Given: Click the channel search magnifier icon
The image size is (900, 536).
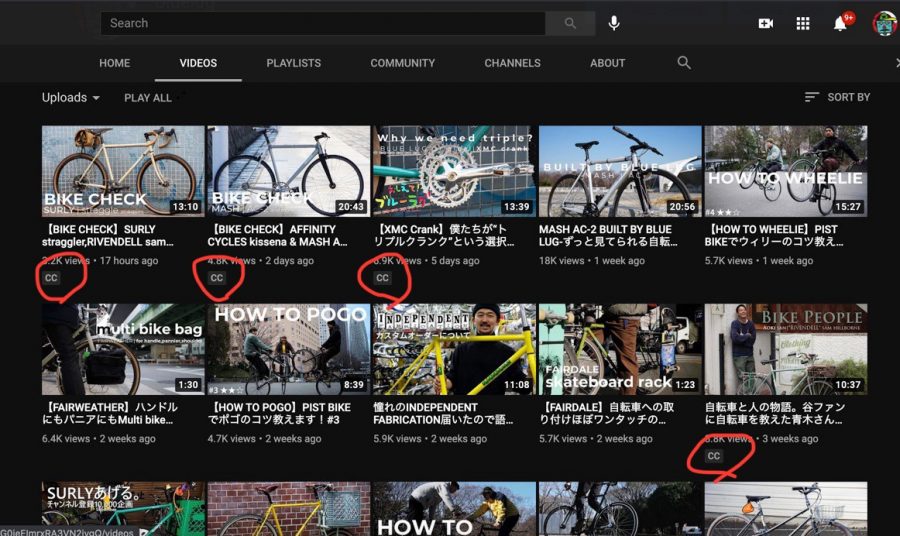Looking at the screenshot, I should click(684, 63).
